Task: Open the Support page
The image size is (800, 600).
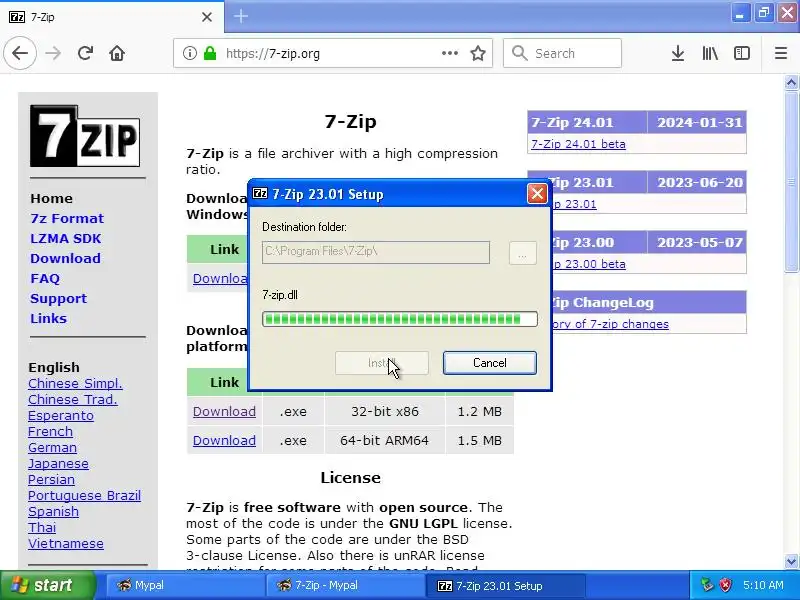Action: tap(58, 298)
